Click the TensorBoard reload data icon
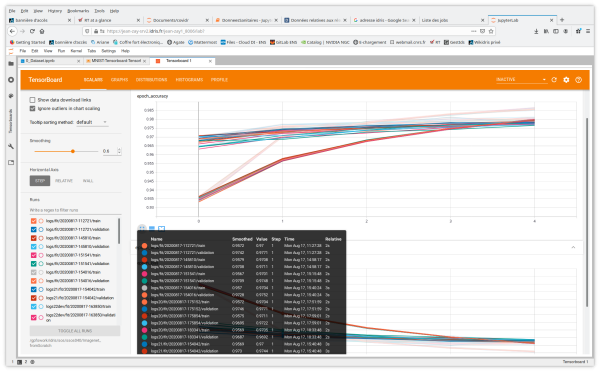Viewport: 600px width, 372px height. (554, 80)
